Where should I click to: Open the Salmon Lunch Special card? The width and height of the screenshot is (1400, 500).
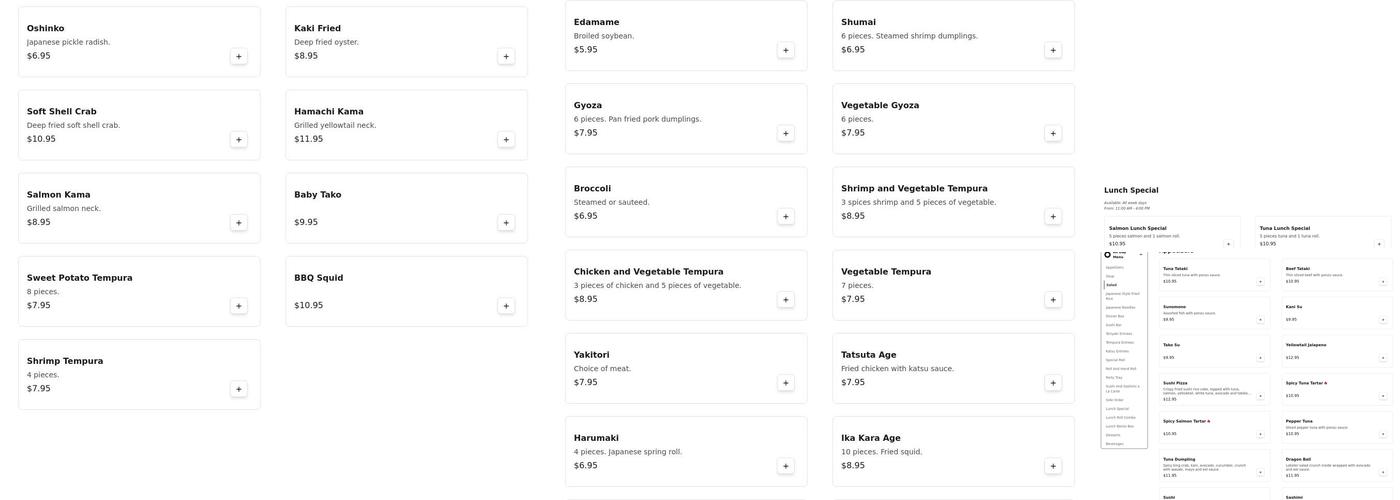pos(1172,233)
